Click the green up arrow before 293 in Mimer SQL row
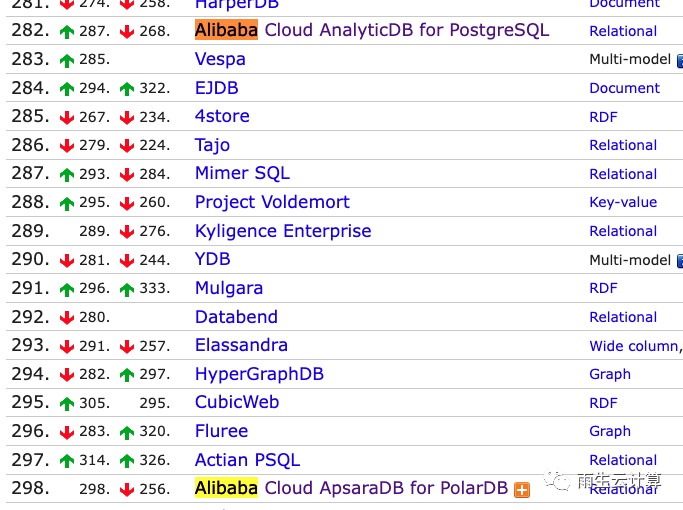683x510 pixels. 67,175
